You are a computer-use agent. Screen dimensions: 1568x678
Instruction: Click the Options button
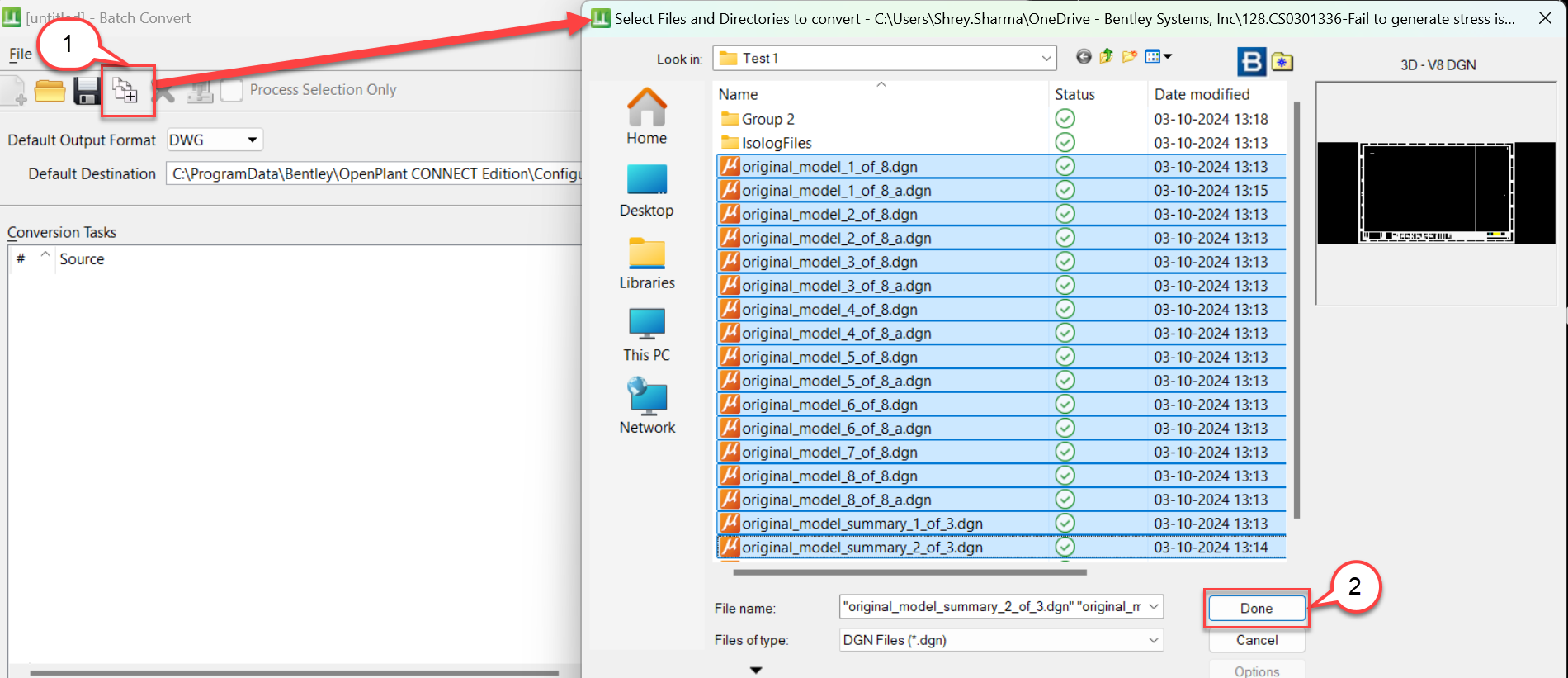[1257, 671]
